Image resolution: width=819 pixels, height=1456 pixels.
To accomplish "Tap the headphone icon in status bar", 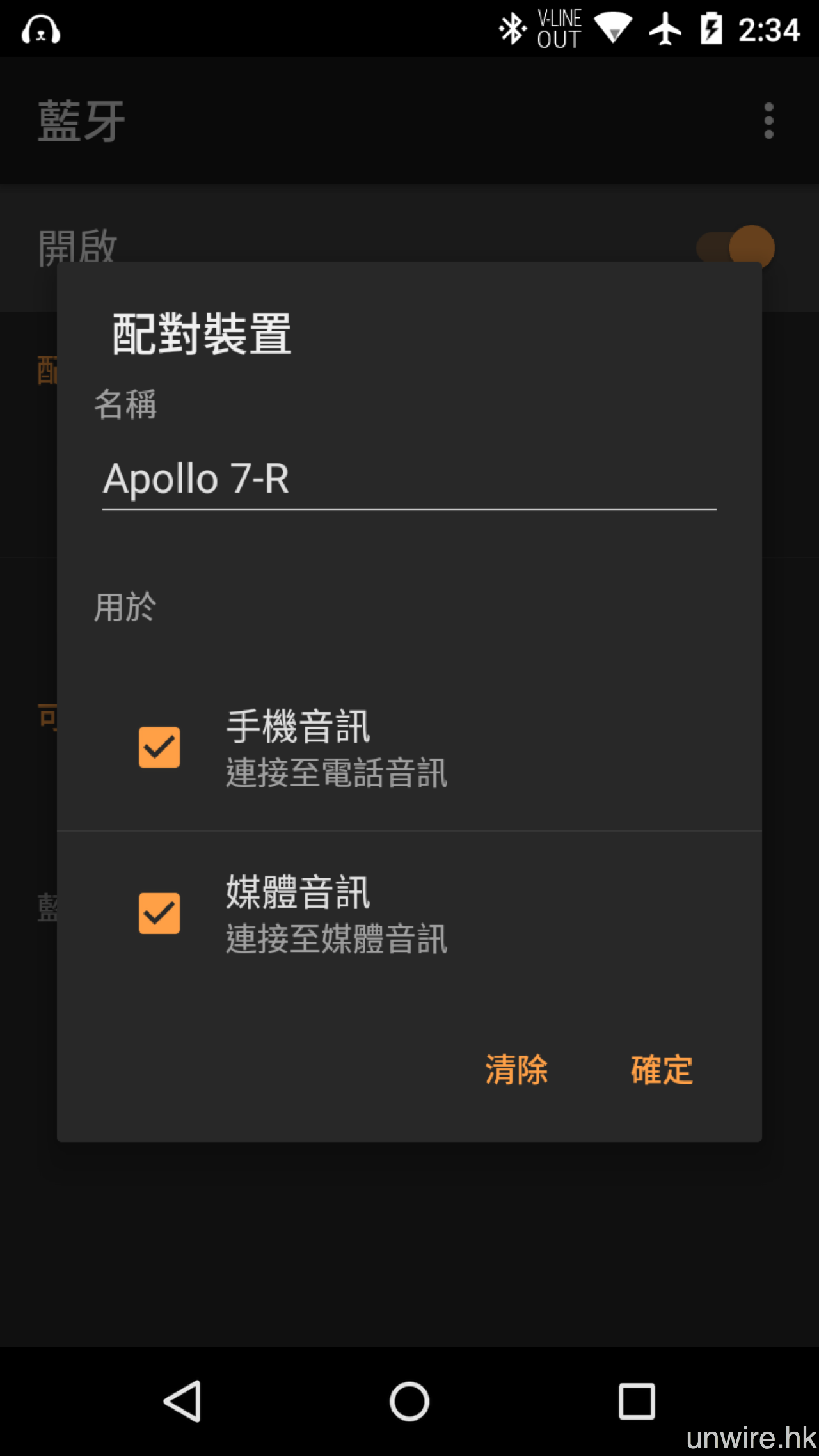I will [41, 29].
